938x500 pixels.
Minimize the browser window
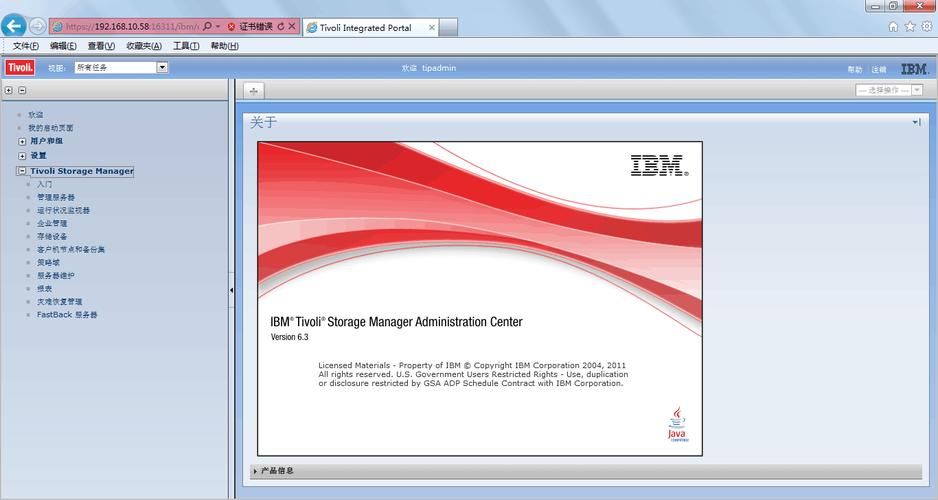[876, 6]
